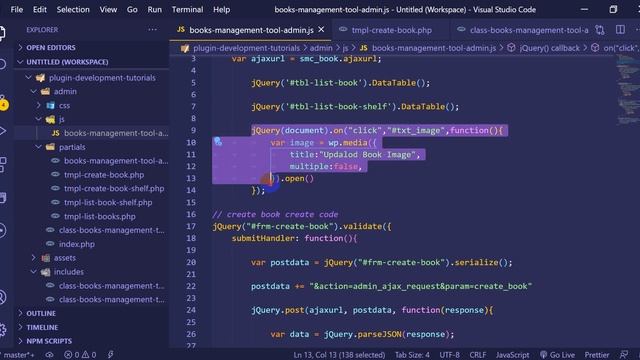
Task: Click breadcrumb jQuery() callback
Action: (x=549, y=48)
